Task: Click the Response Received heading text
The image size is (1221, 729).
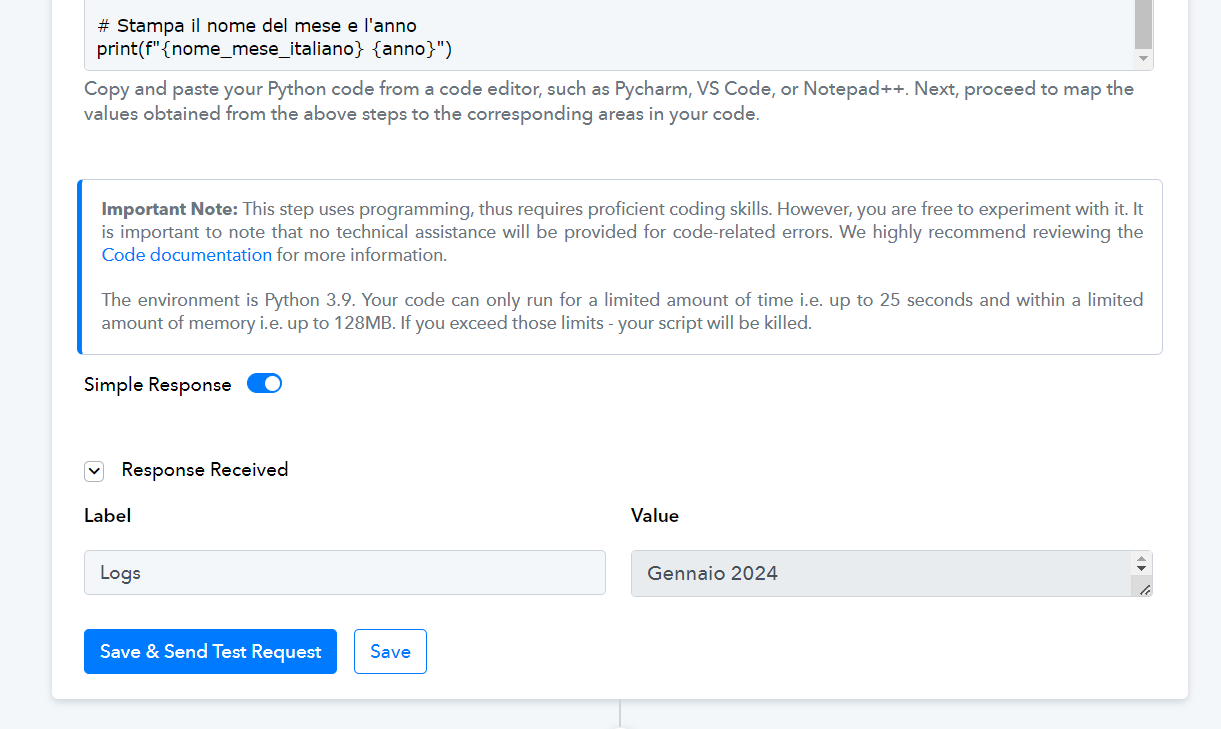Action: [x=205, y=470]
